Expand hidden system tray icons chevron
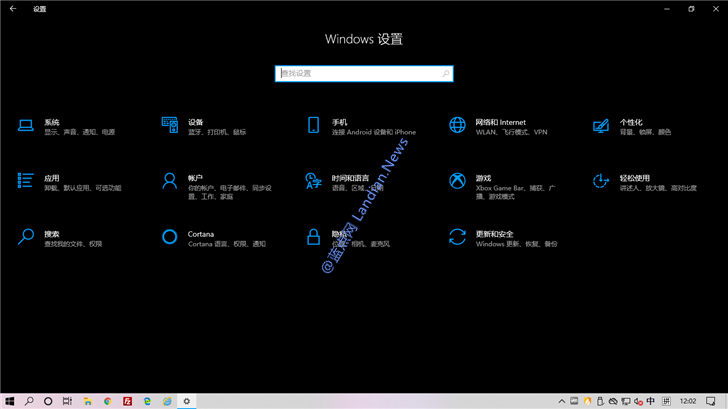The height and width of the screenshot is (409, 728). (562, 401)
